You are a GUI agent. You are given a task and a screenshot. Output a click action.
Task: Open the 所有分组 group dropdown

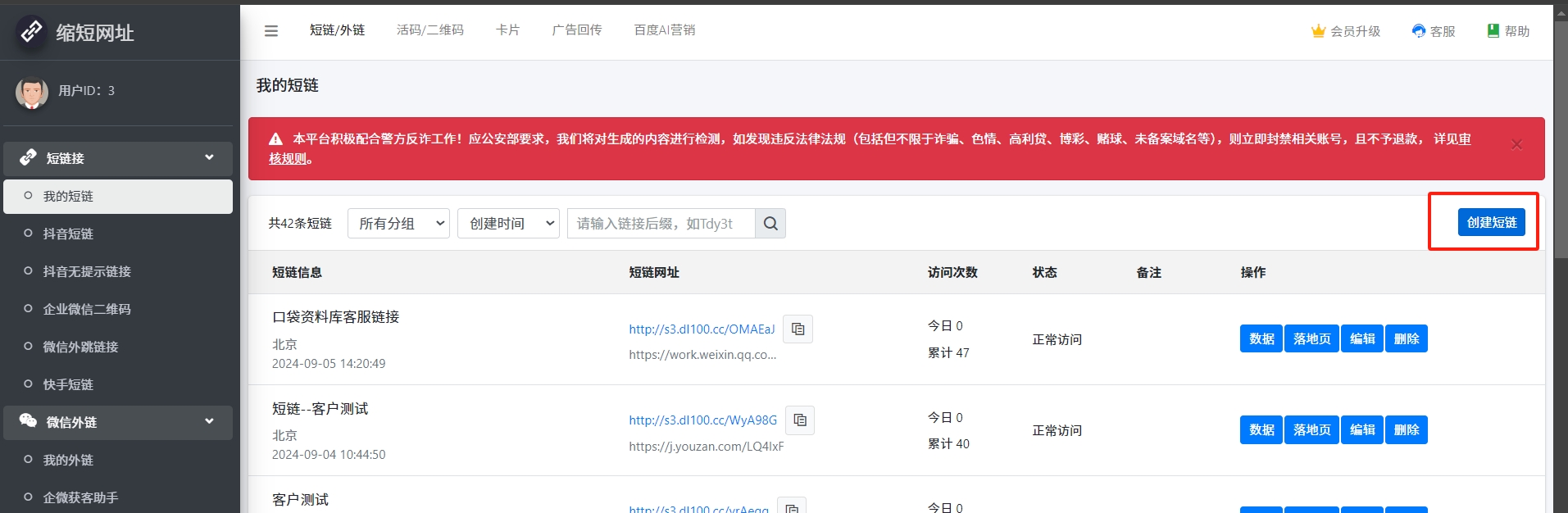click(x=398, y=224)
